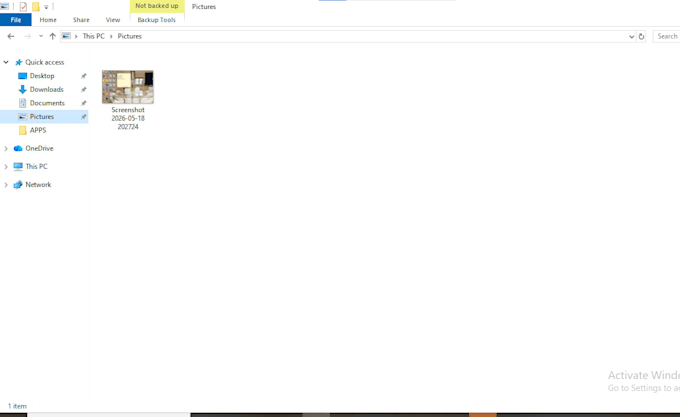Image resolution: width=680 pixels, height=417 pixels.
Task: Click the Pictures icon in address bar
Action: (x=66, y=36)
